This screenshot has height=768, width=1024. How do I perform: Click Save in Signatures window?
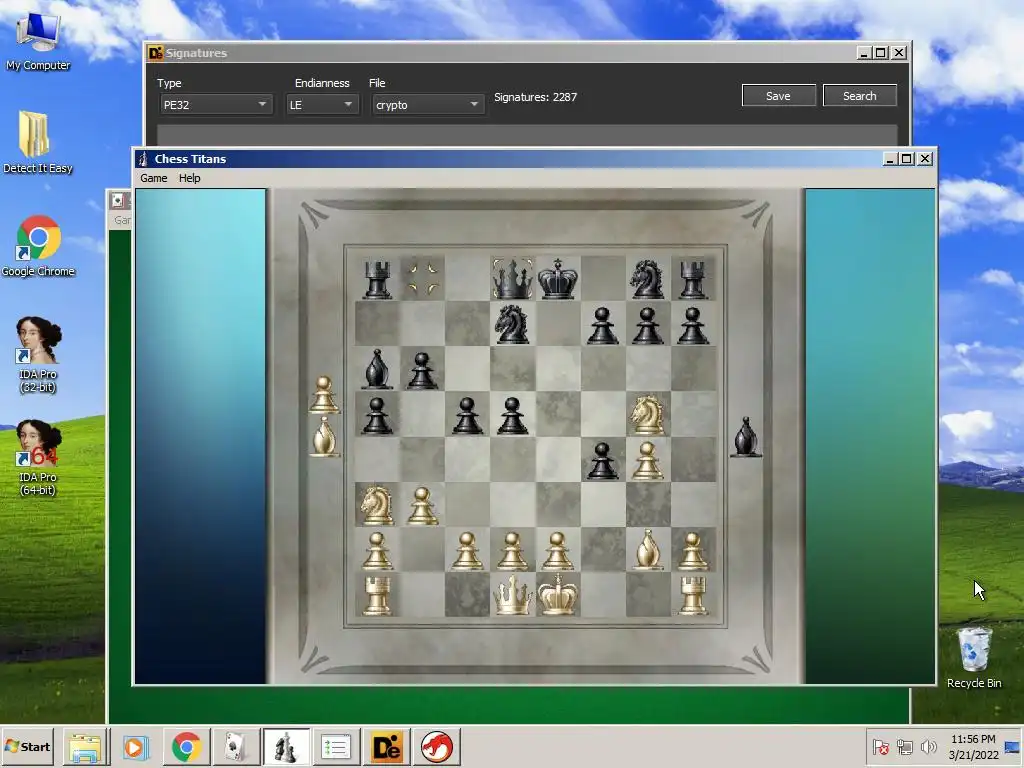778,96
